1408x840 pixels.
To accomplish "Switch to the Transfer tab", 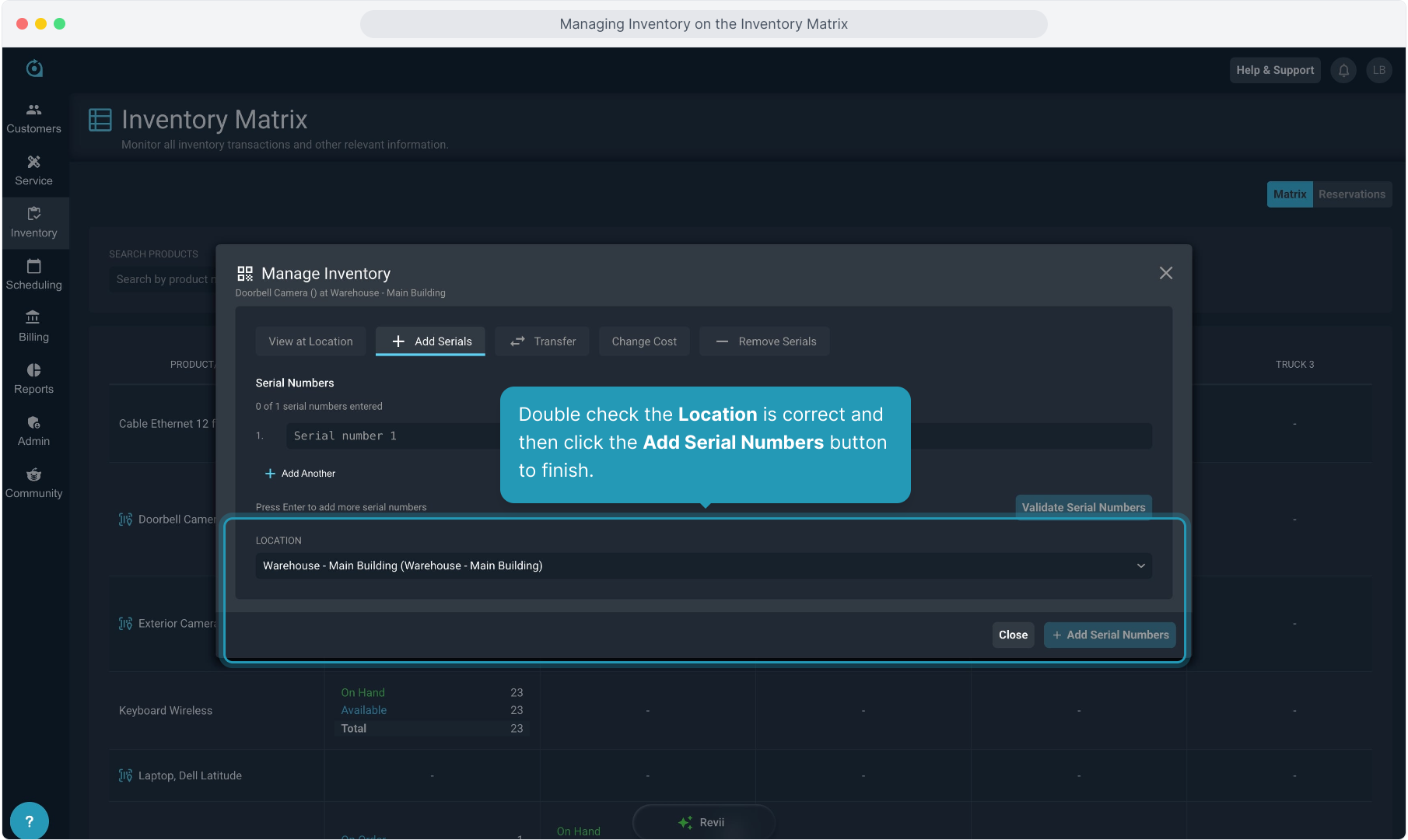I will pyautogui.click(x=543, y=341).
